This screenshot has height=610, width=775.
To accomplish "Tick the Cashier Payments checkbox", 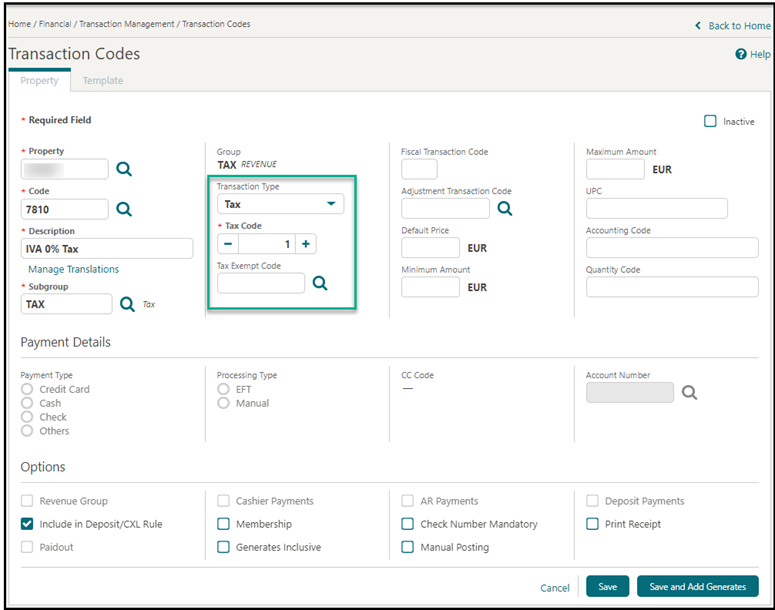I will pyautogui.click(x=223, y=501).
